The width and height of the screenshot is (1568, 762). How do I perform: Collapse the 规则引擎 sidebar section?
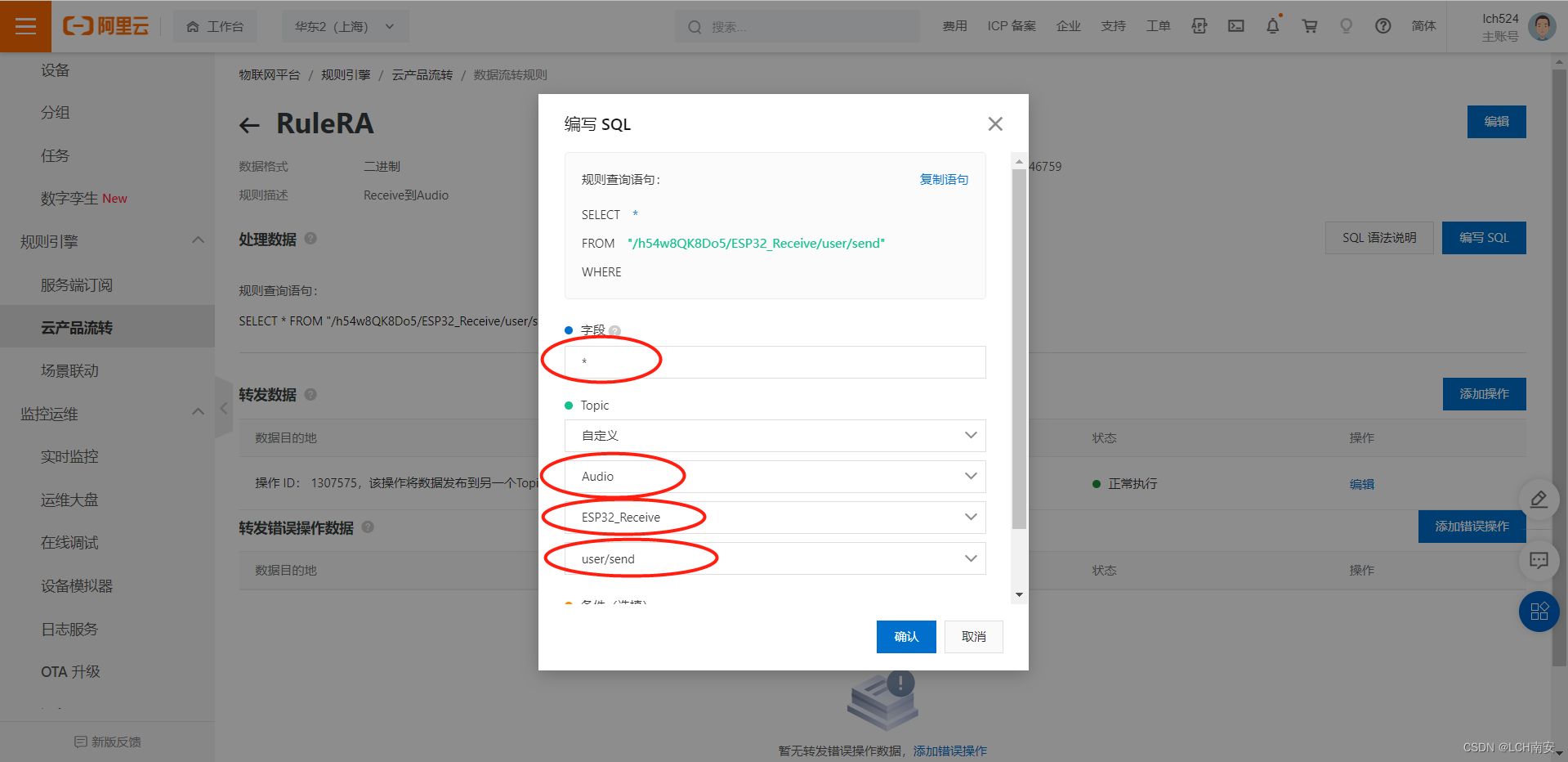click(198, 240)
